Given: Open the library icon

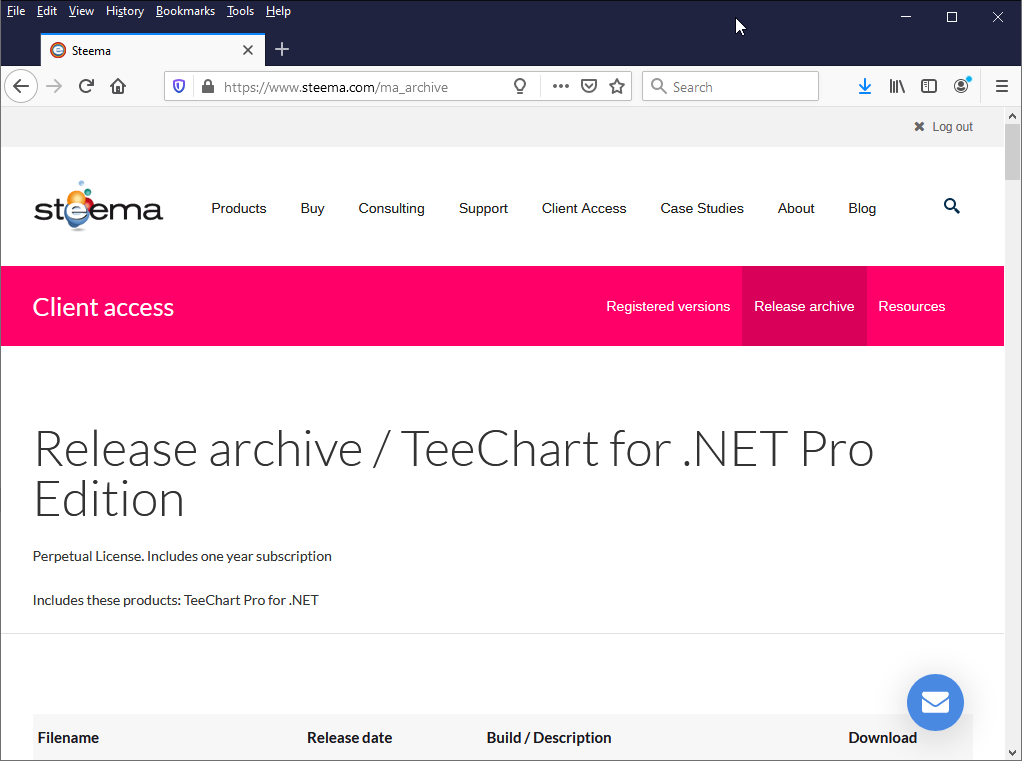Looking at the screenshot, I should [898, 86].
